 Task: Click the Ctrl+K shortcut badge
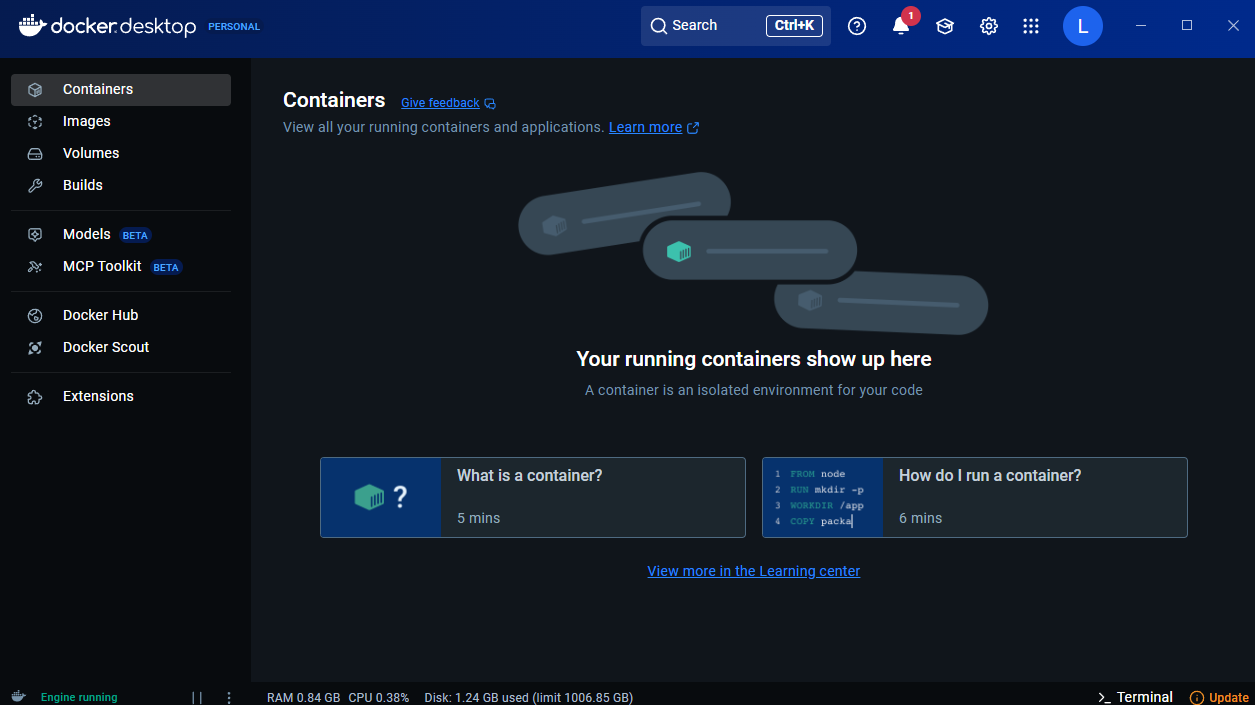pos(794,26)
